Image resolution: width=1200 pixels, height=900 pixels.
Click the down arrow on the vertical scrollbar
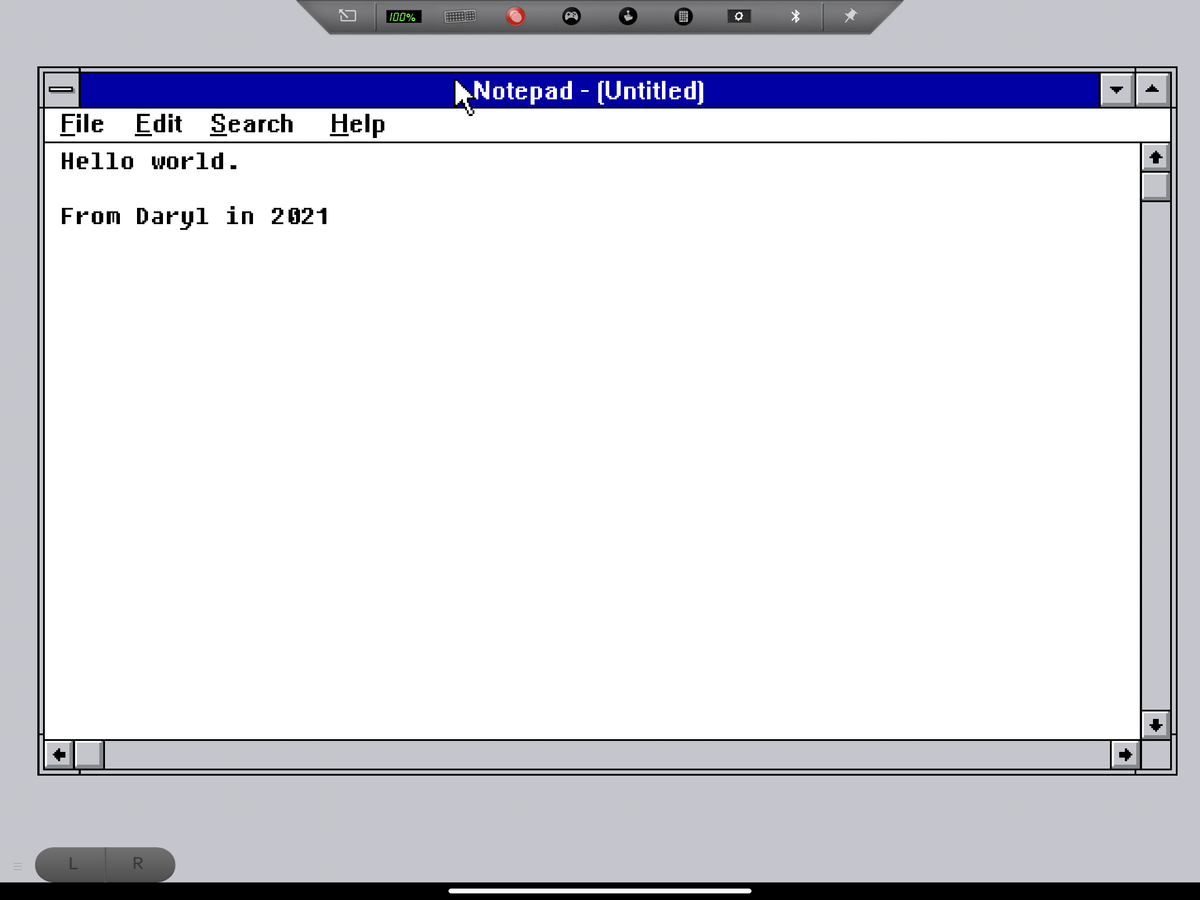click(1155, 725)
